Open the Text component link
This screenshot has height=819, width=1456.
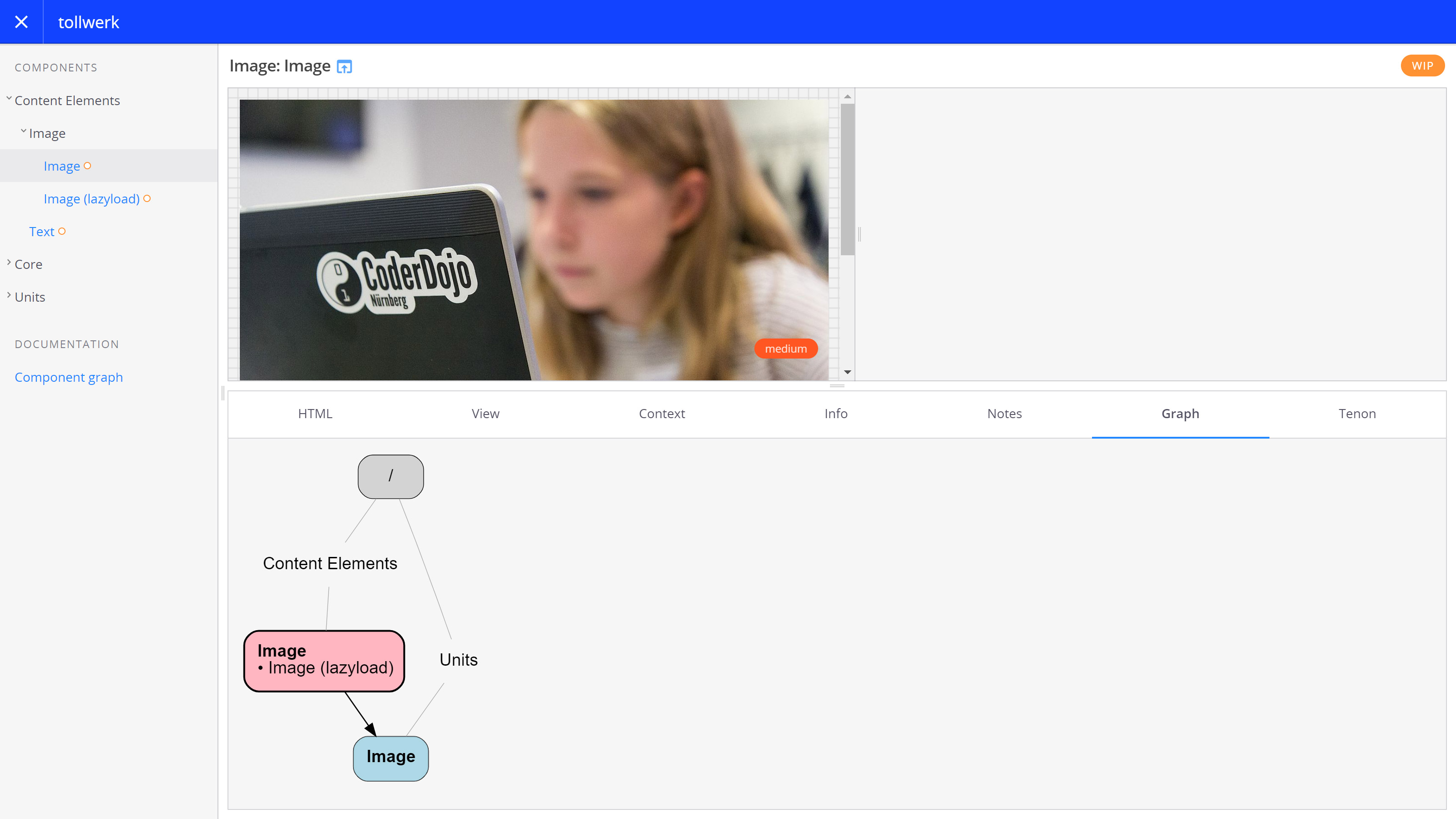coord(42,232)
